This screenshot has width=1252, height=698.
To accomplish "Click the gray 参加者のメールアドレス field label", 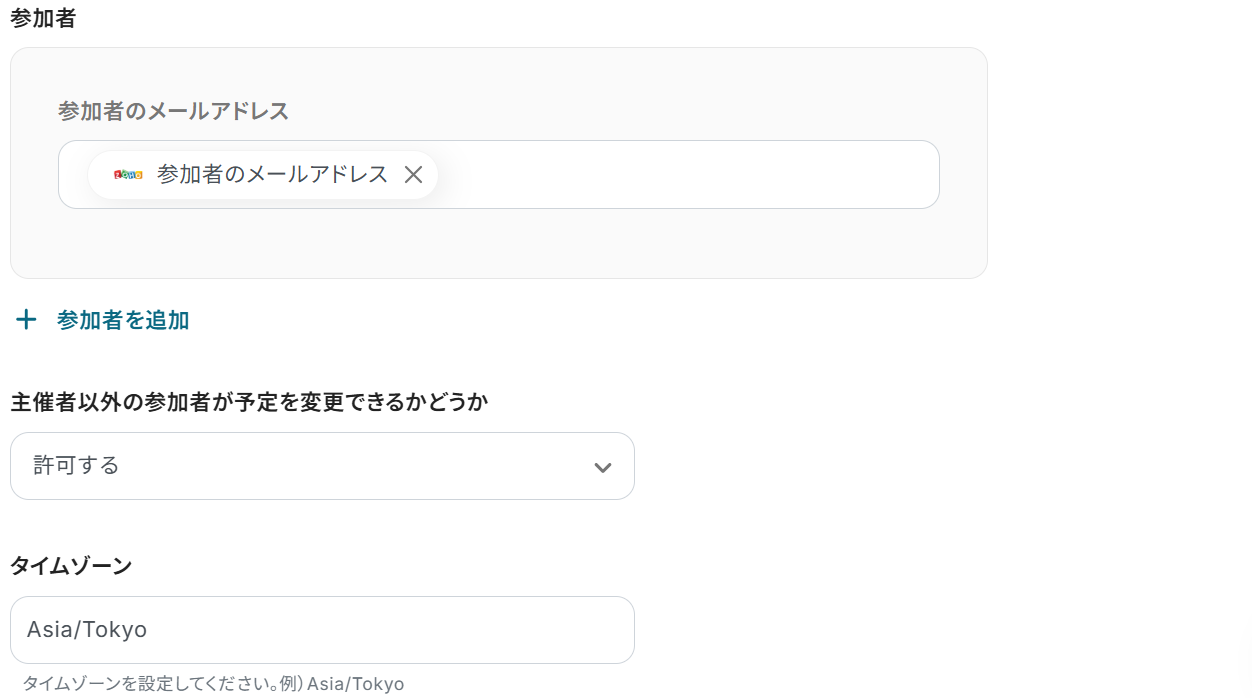I will (x=173, y=111).
